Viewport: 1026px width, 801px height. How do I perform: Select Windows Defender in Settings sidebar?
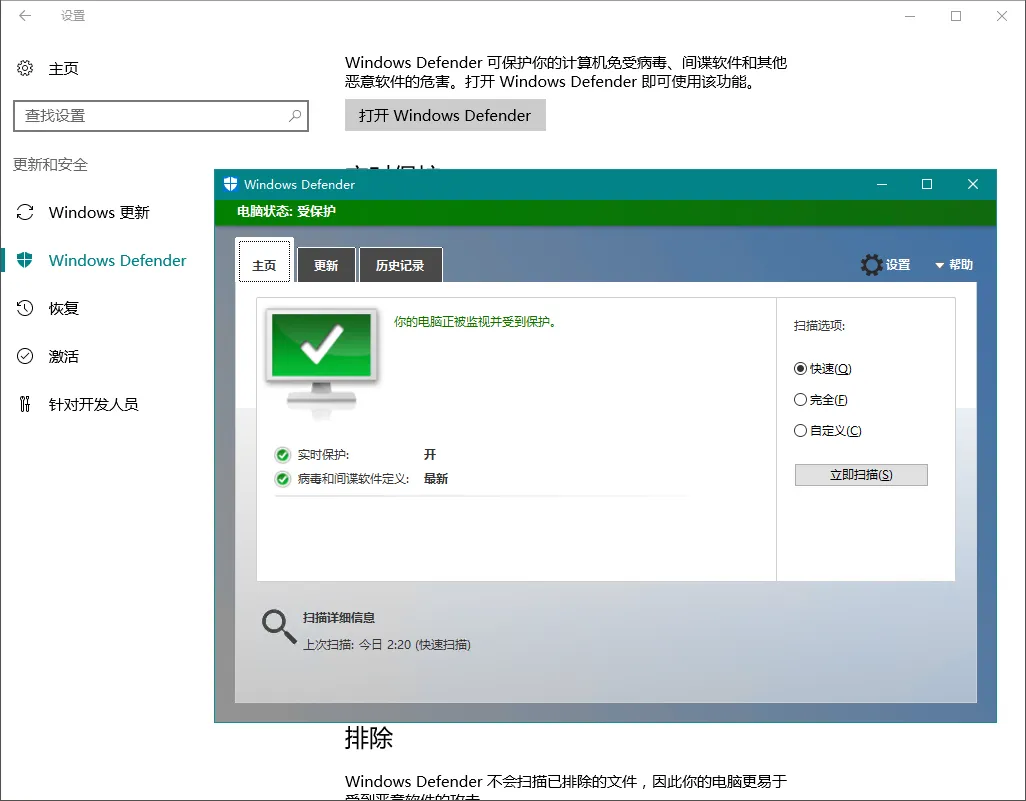[x=117, y=260]
